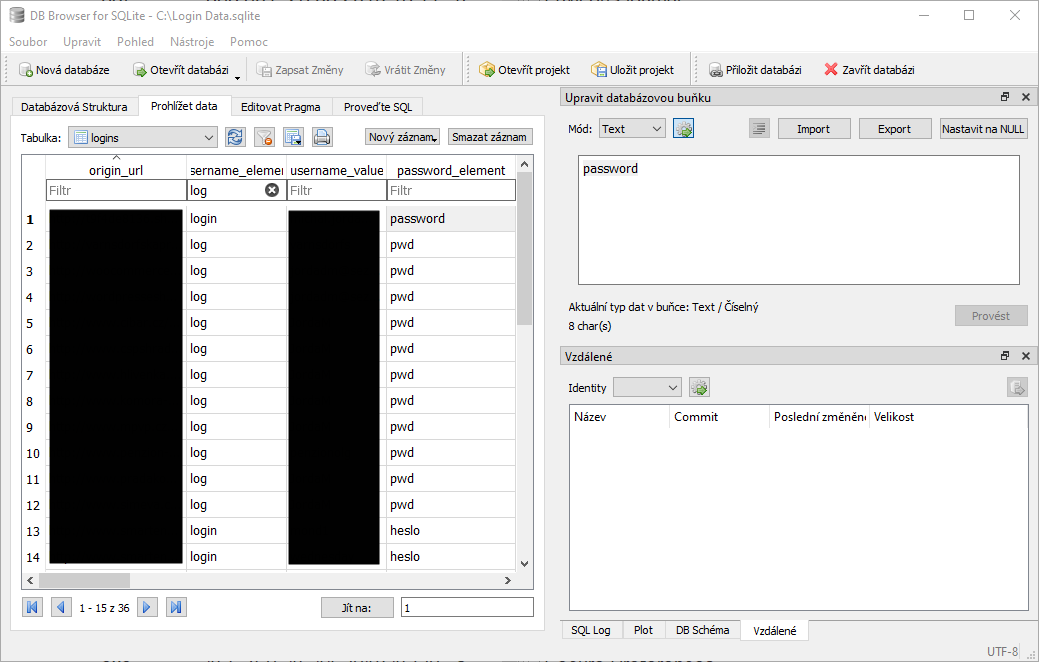Switch to Editovat Pragma tab
The image size is (1039, 662).
click(280, 107)
